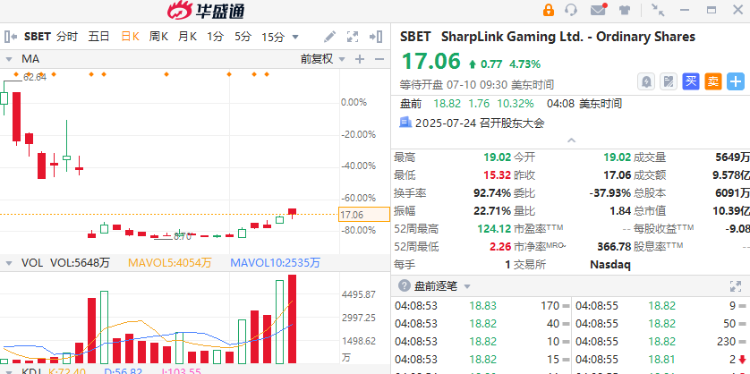
Task: Click the orange 卖 sell button
Action: (713, 82)
